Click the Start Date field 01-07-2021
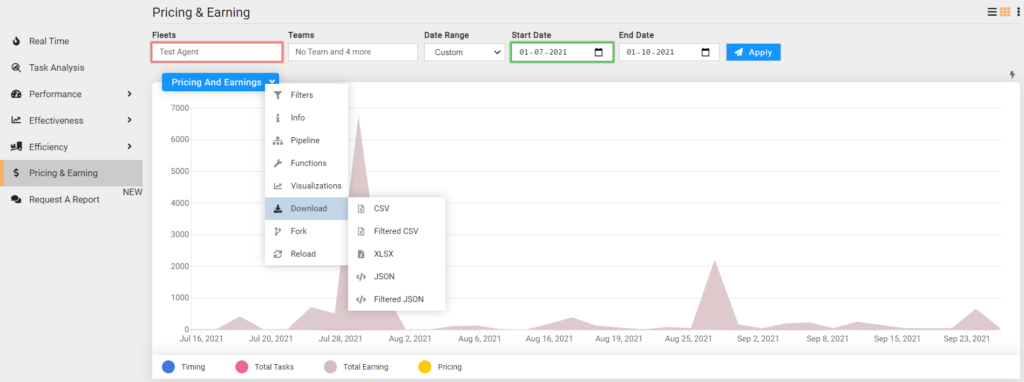1024x382 pixels. click(x=562, y=52)
